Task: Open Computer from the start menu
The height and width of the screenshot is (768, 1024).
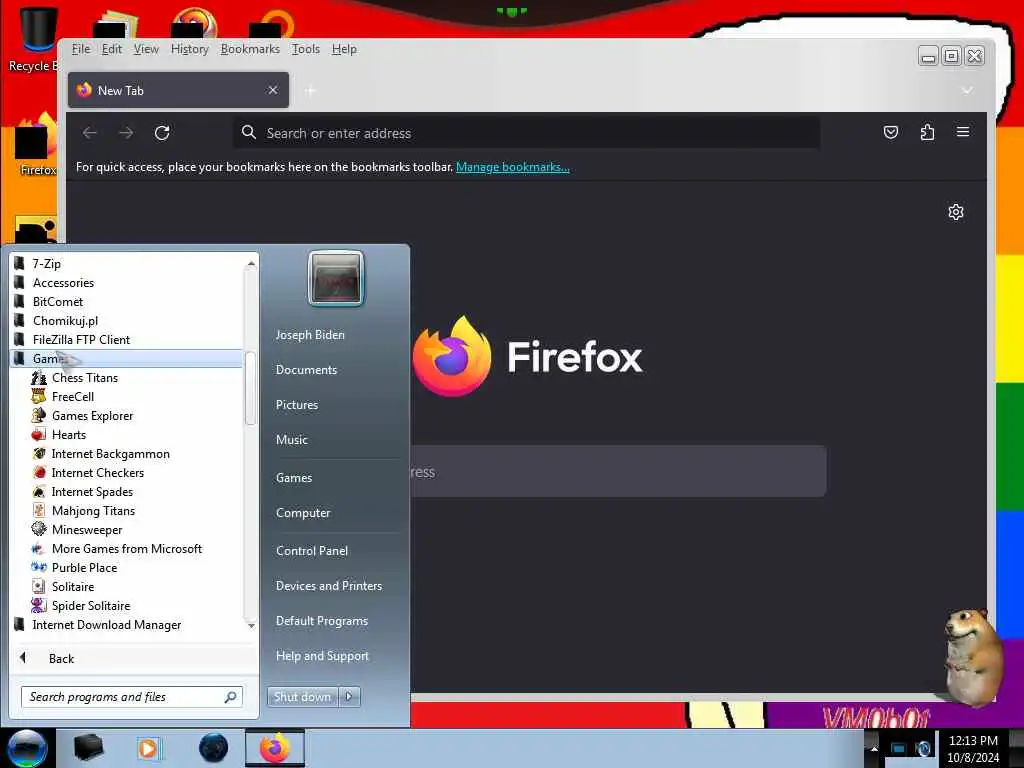Action: [x=303, y=513]
